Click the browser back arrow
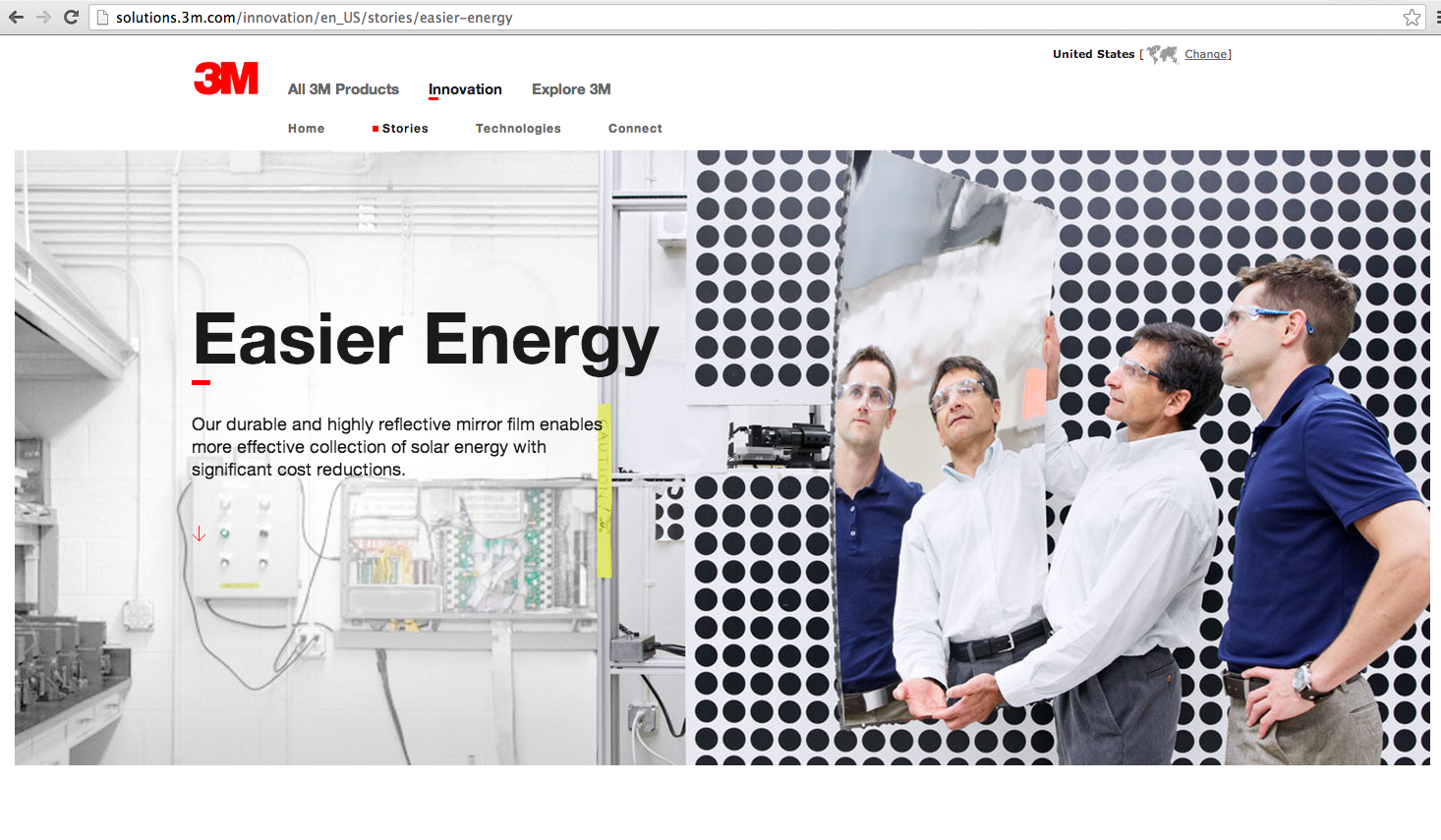The height and width of the screenshot is (840, 1441). pos(15,17)
